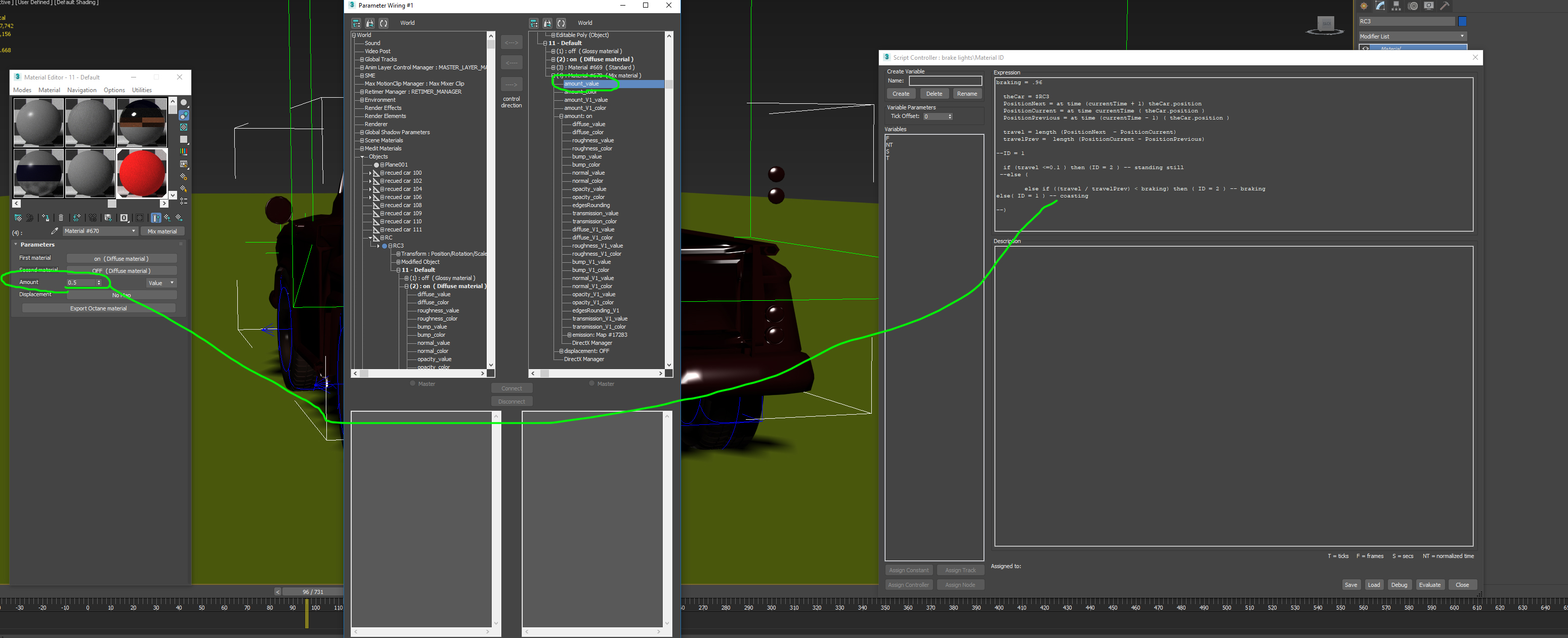Toggle Show End Result icon in Material Editor
The height and width of the screenshot is (638, 1568).
click(x=156, y=218)
